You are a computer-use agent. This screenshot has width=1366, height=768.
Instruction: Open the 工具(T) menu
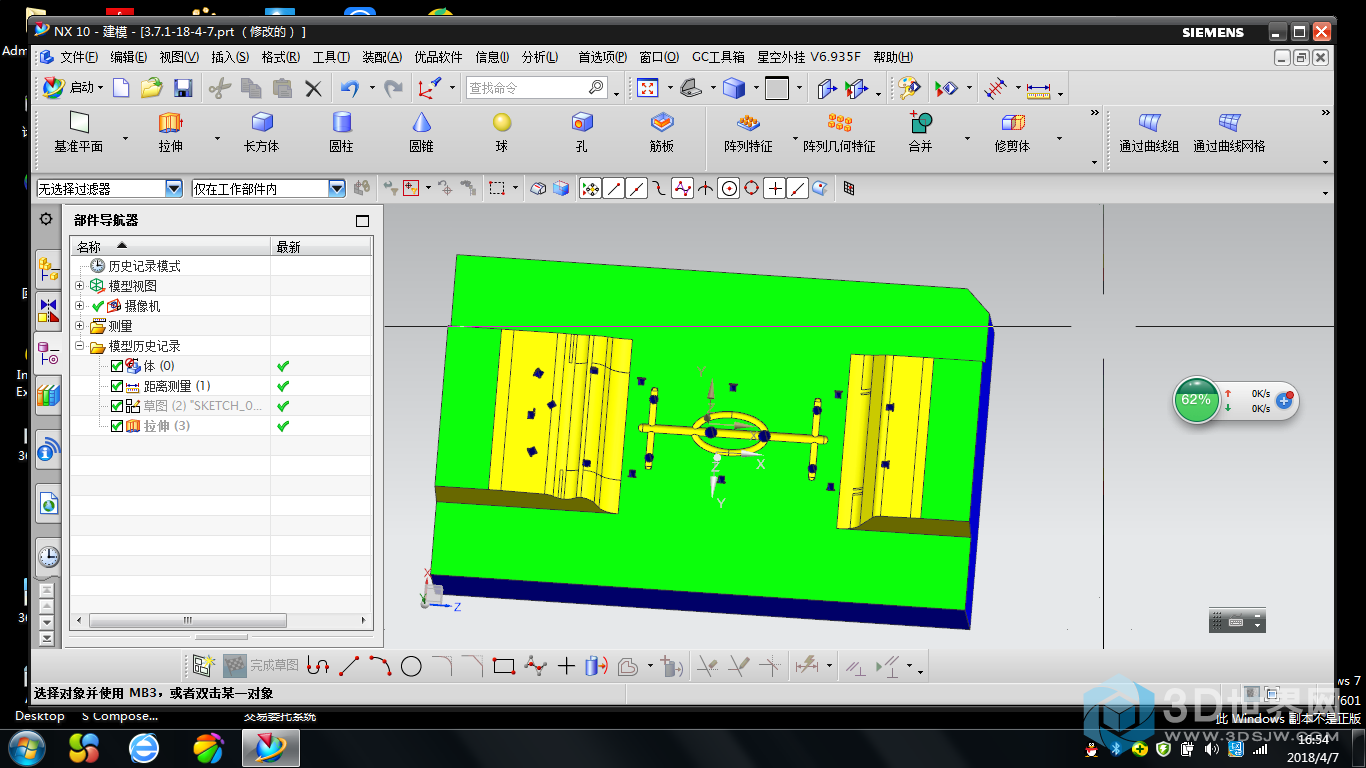[x=331, y=57]
